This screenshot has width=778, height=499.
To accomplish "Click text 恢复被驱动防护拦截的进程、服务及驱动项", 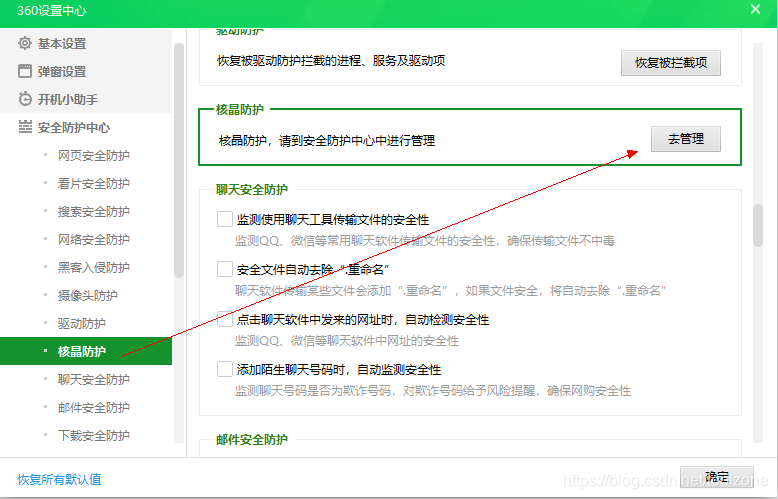I will (x=331, y=61).
